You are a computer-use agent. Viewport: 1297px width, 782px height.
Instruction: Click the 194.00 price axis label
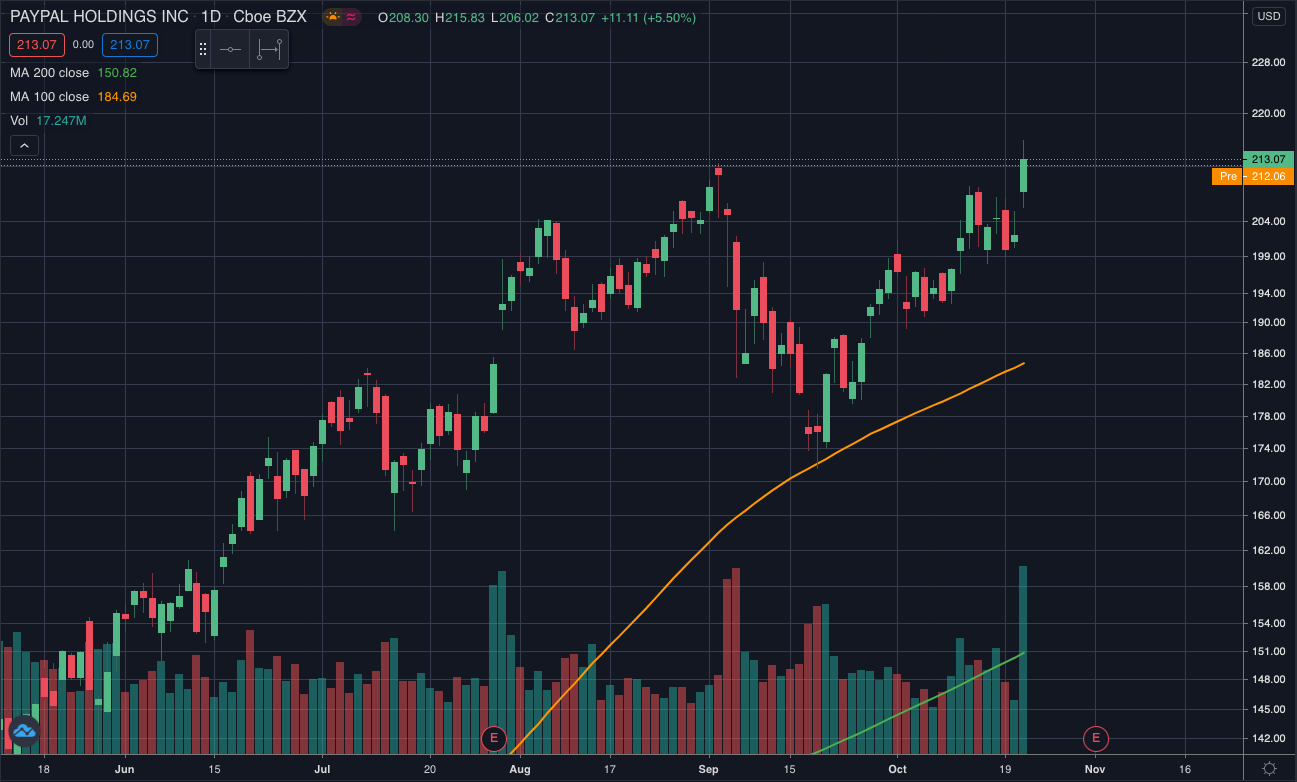point(1267,293)
